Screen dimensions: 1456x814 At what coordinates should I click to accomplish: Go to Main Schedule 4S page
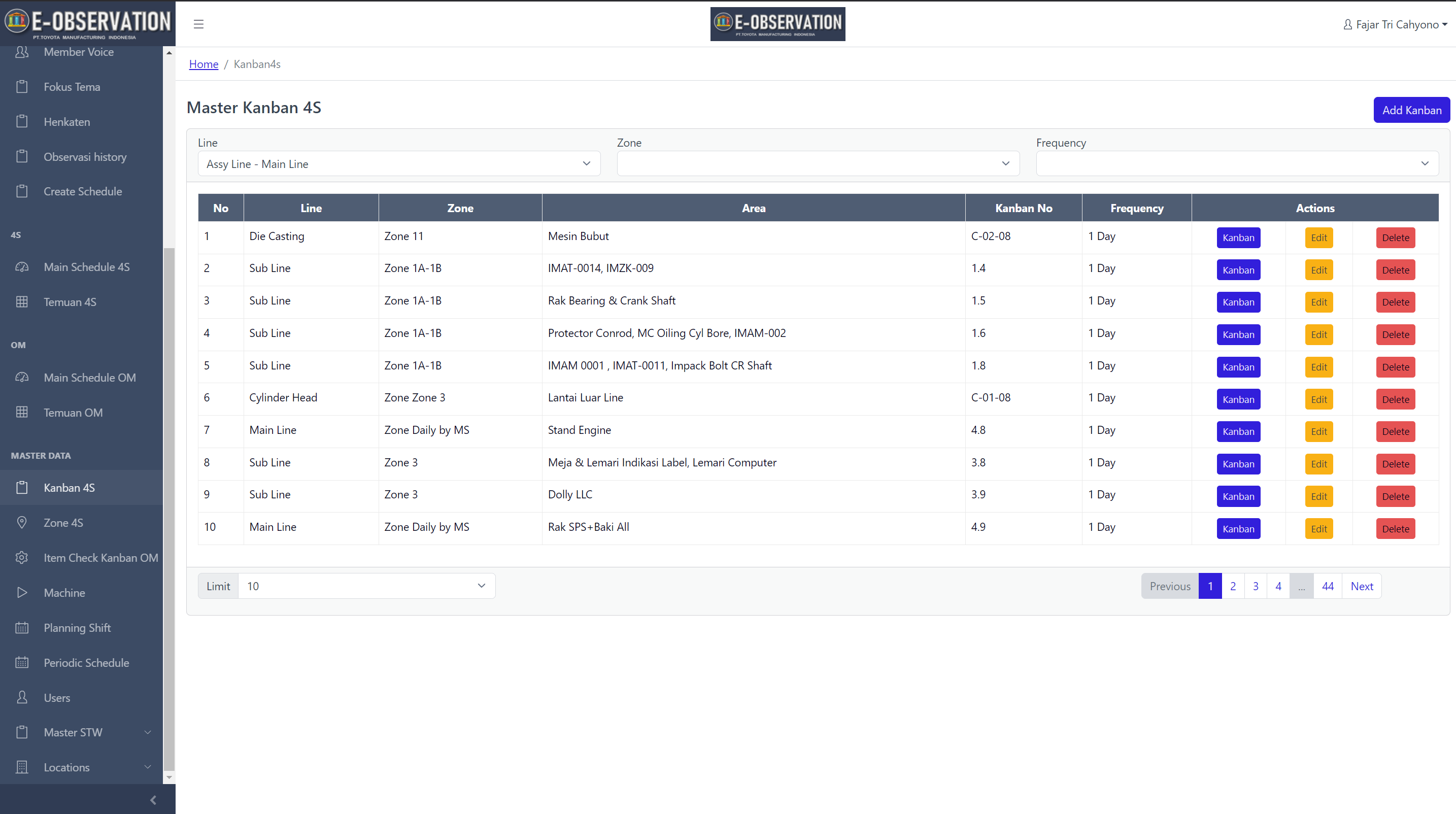(x=82, y=267)
